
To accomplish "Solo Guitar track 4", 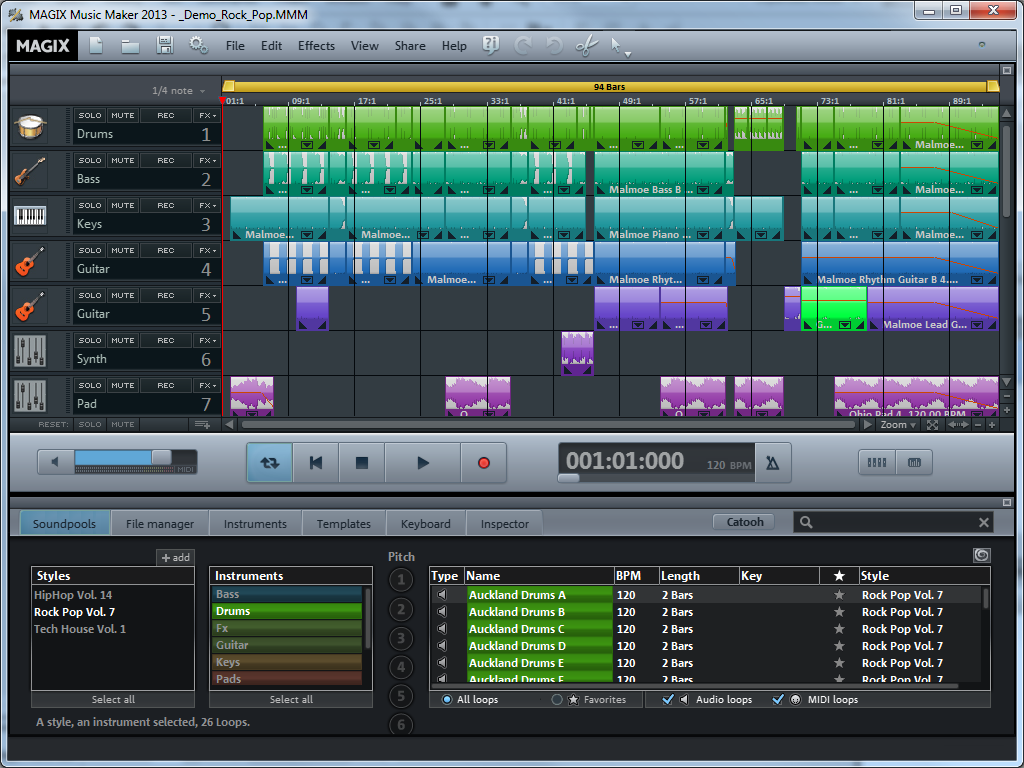I will [89, 251].
